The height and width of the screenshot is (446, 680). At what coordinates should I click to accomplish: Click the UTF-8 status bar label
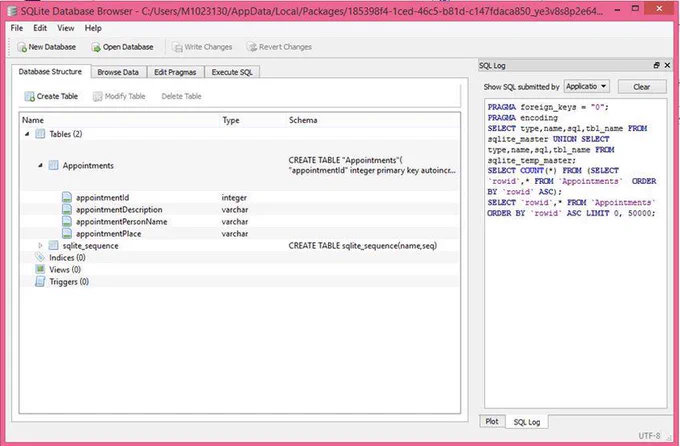(x=649, y=435)
